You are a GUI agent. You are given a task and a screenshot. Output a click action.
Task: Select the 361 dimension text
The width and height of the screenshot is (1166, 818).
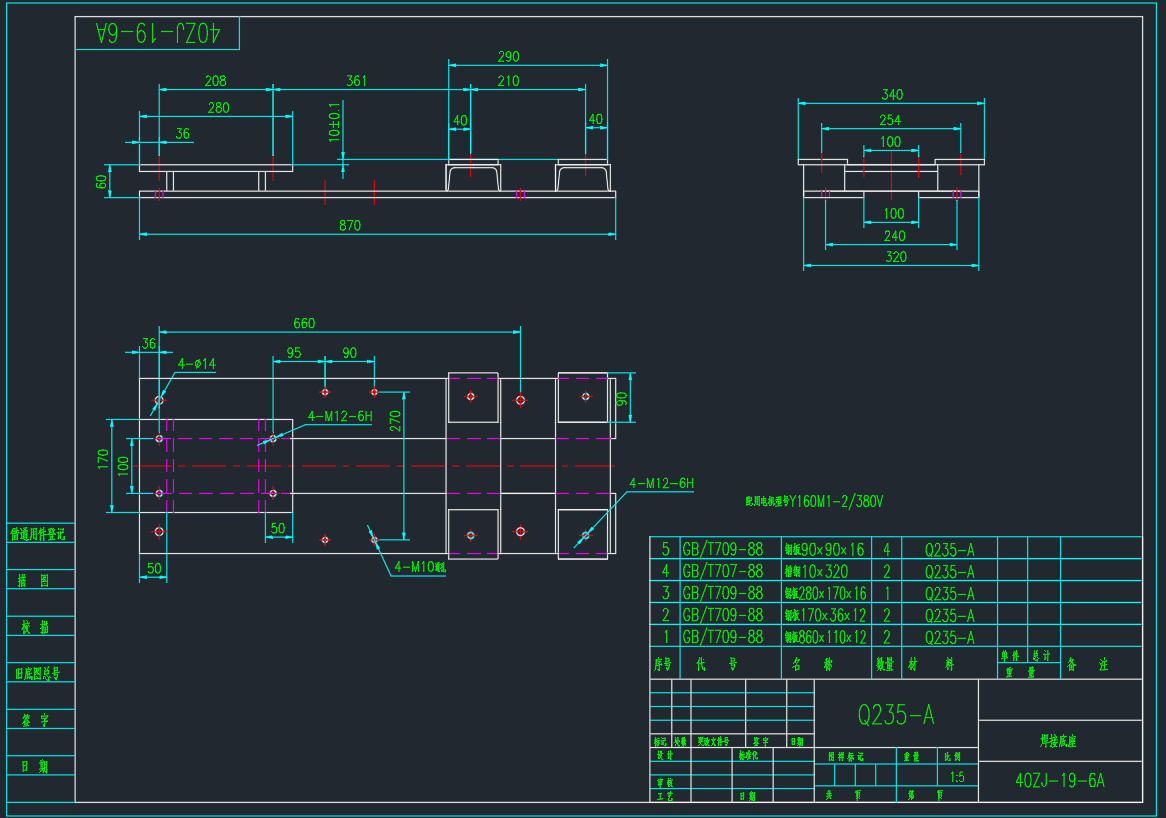357,81
